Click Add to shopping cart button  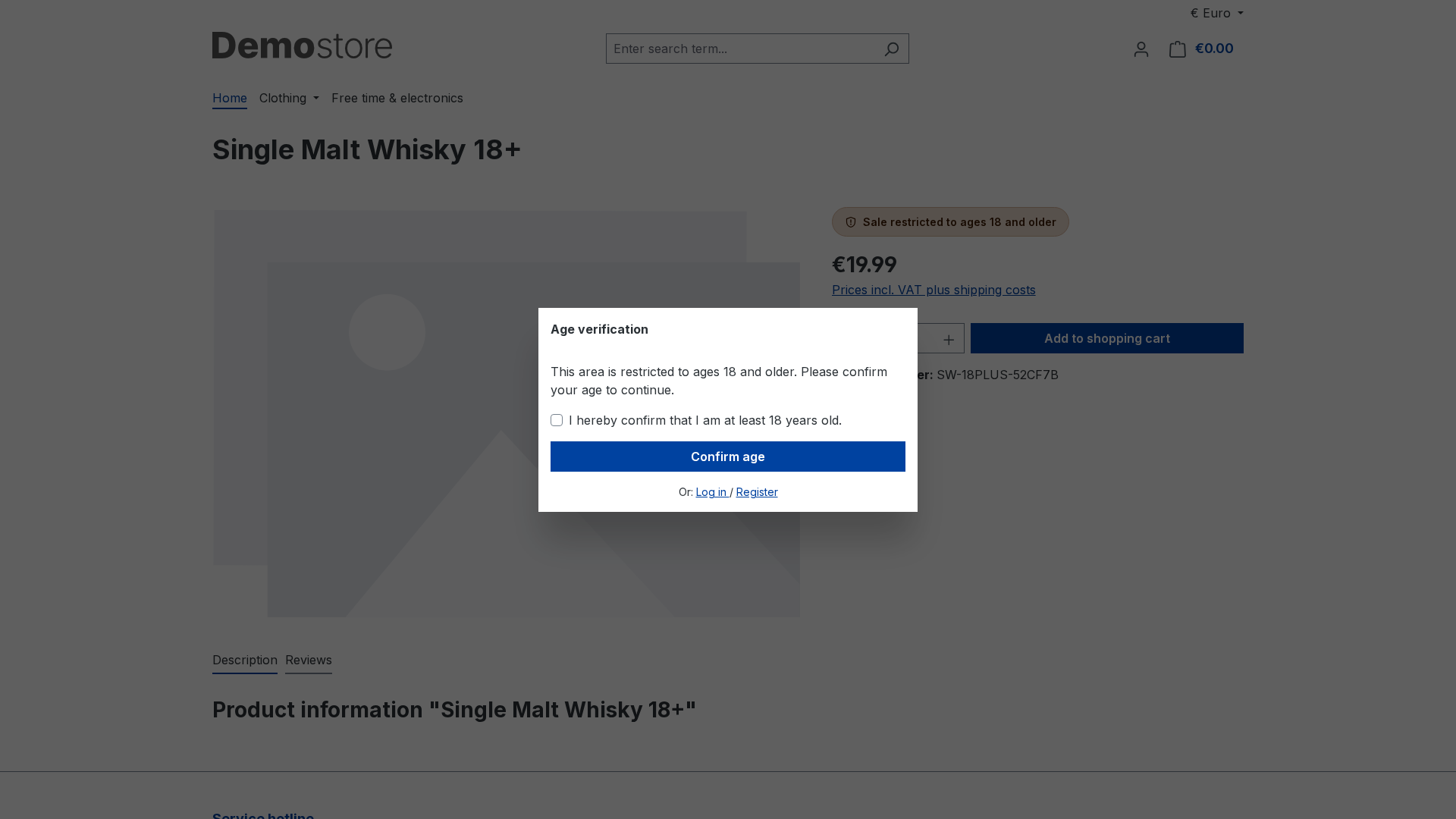coord(1107,338)
